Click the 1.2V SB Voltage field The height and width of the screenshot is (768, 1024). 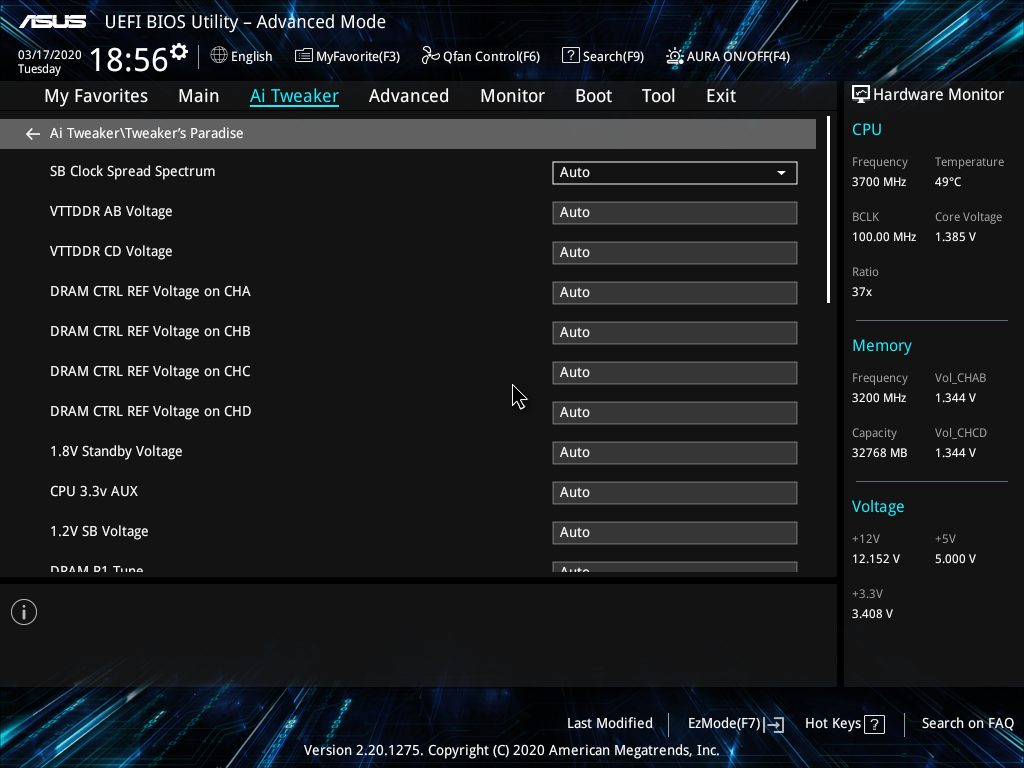[675, 533]
